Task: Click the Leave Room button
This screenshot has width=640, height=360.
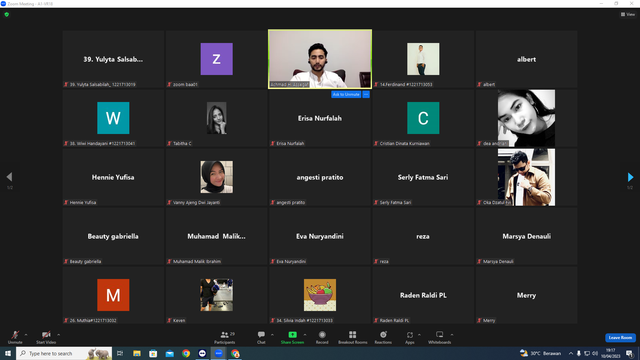Action: [x=620, y=338]
